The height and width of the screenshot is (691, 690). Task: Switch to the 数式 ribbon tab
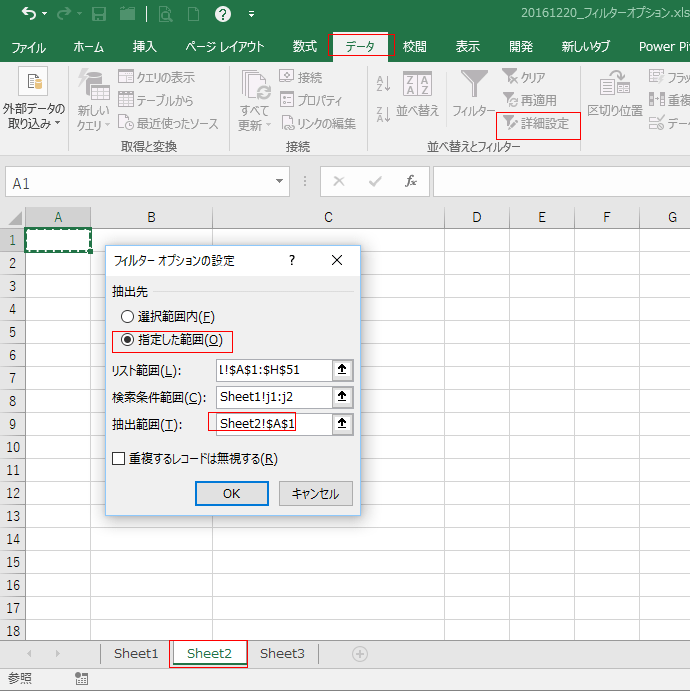304,47
